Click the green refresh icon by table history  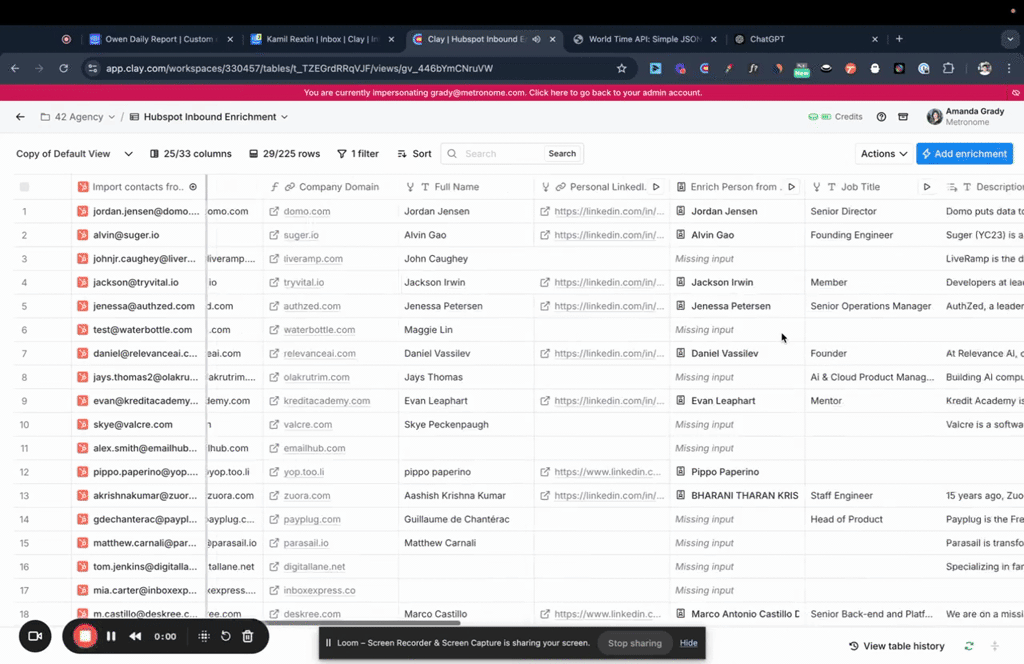pyautogui.click(x=968, y=646)
